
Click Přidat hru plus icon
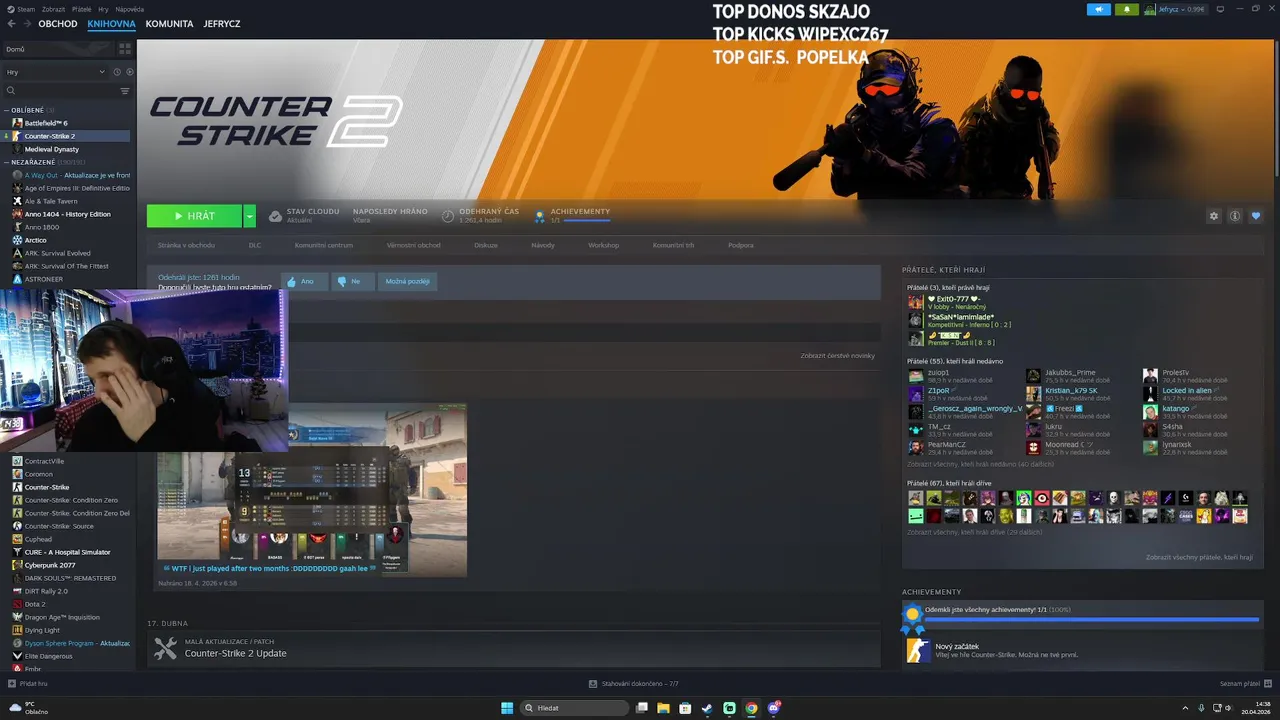[x=12, y=684]
